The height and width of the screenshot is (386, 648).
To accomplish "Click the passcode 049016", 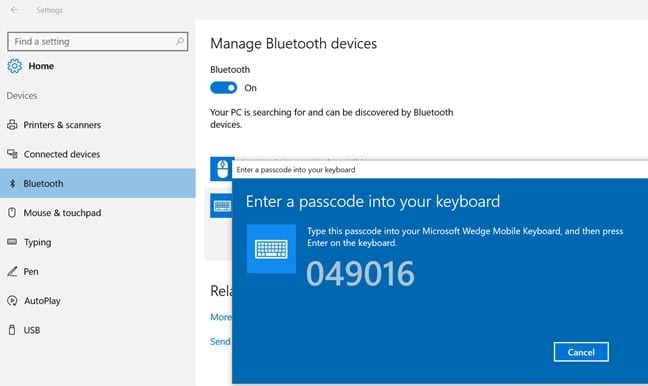I will click(x=360, y=274).
